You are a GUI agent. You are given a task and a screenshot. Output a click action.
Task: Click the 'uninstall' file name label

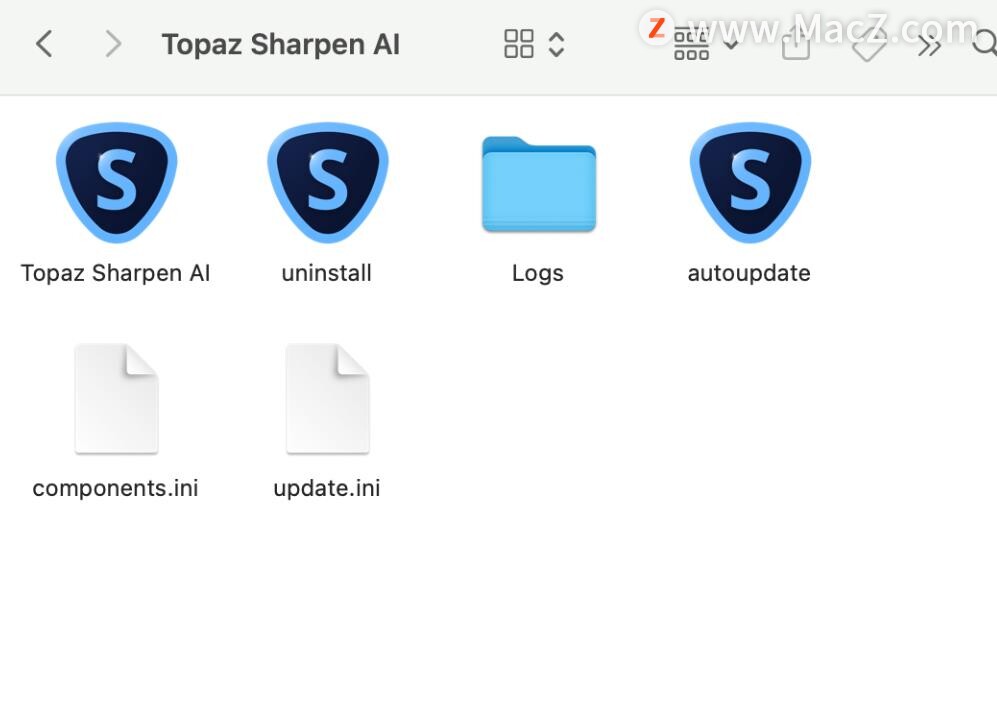327,273
